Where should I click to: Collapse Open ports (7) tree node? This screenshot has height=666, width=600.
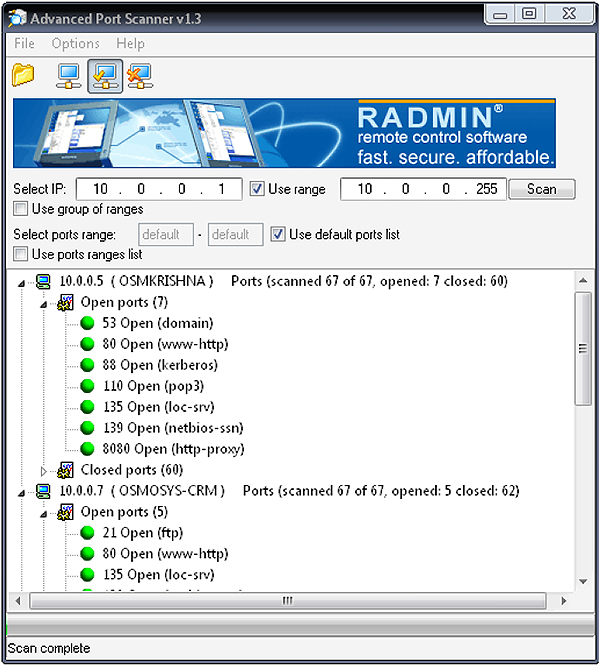tap(43, 305)
